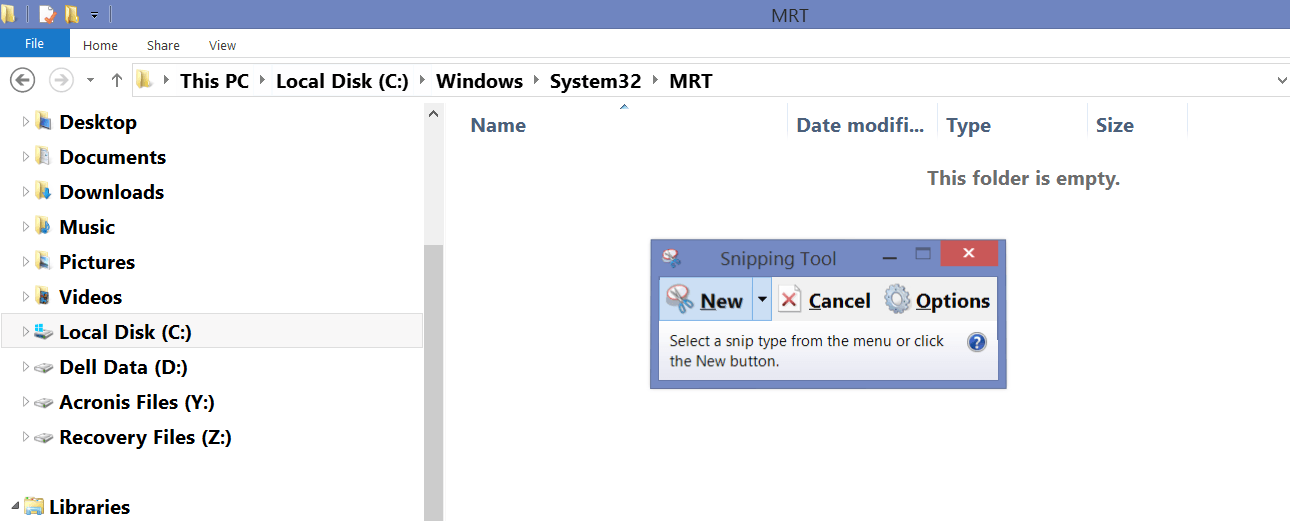The height and width of the screenshot is (521, 1290).
Task: Select the Local Disk (C:) drive icon
Action: pyautogui.click(x=43, y=331)
